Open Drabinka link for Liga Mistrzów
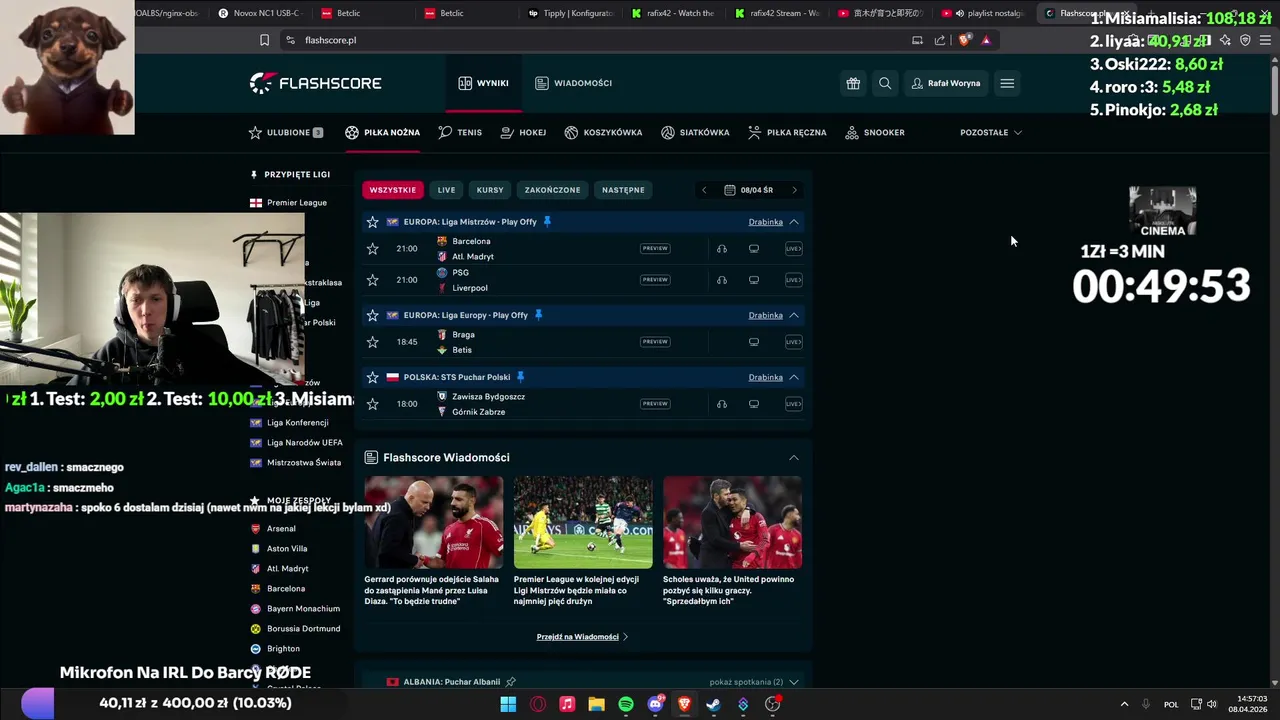Screen dimensions: 1280x720 765,222
